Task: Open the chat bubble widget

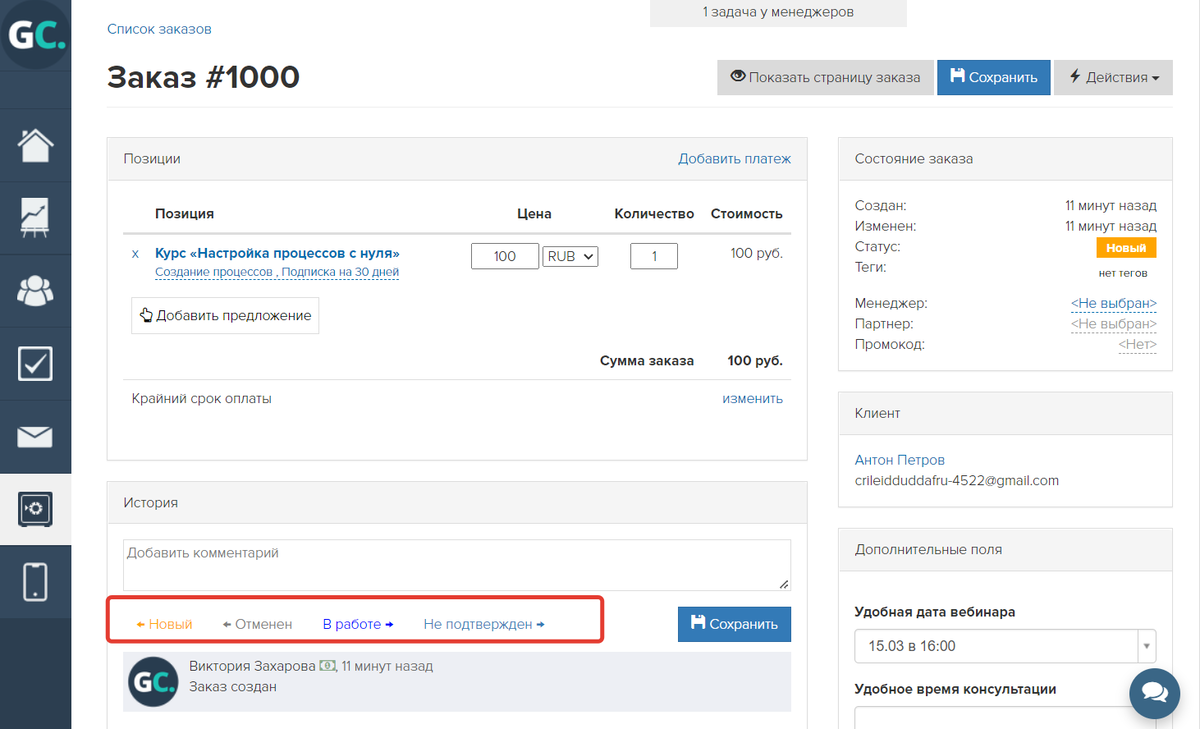Action: [x=1154, y=694]
